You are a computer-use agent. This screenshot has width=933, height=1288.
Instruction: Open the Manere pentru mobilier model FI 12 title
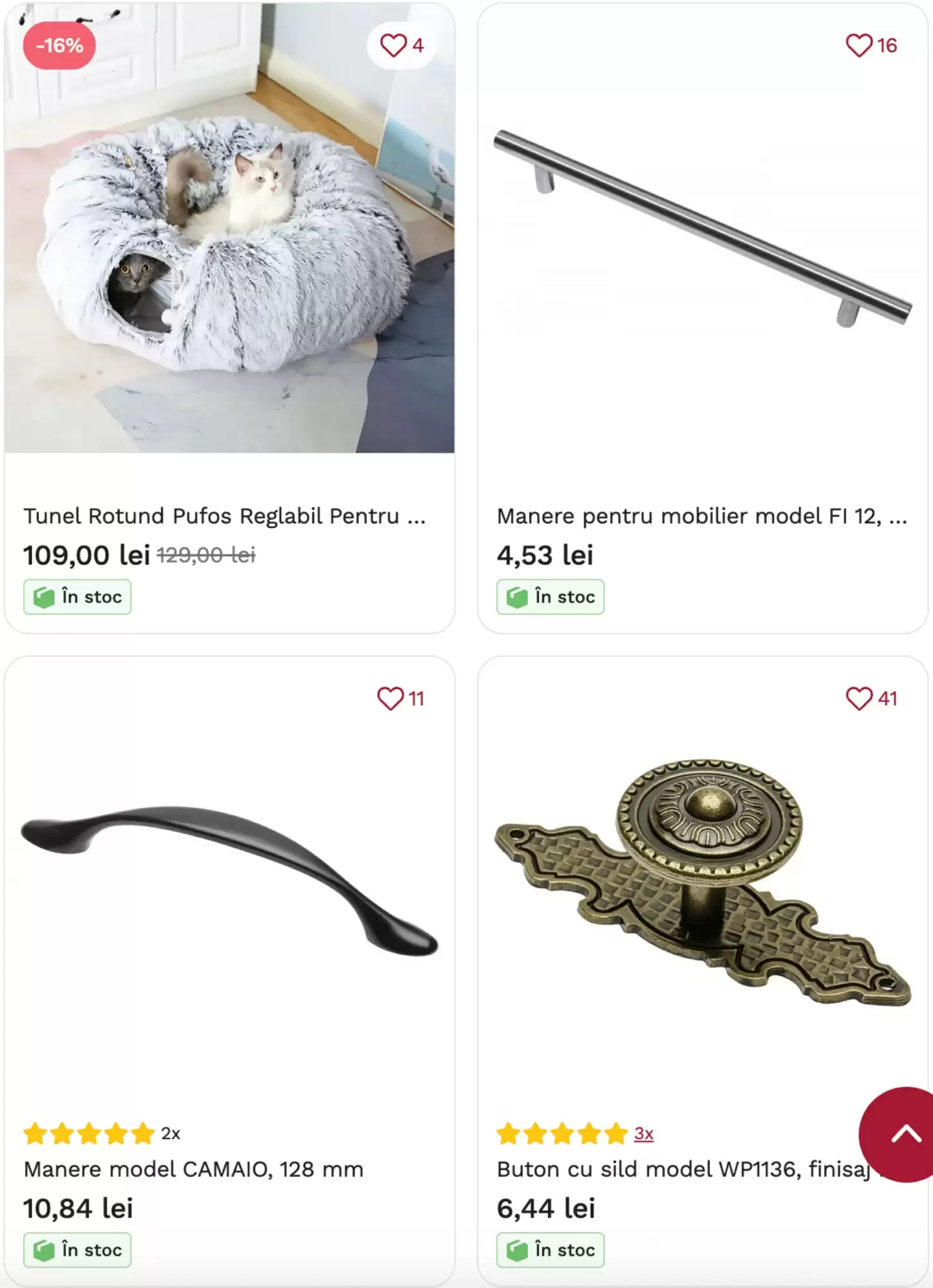[x=702, y=516]
